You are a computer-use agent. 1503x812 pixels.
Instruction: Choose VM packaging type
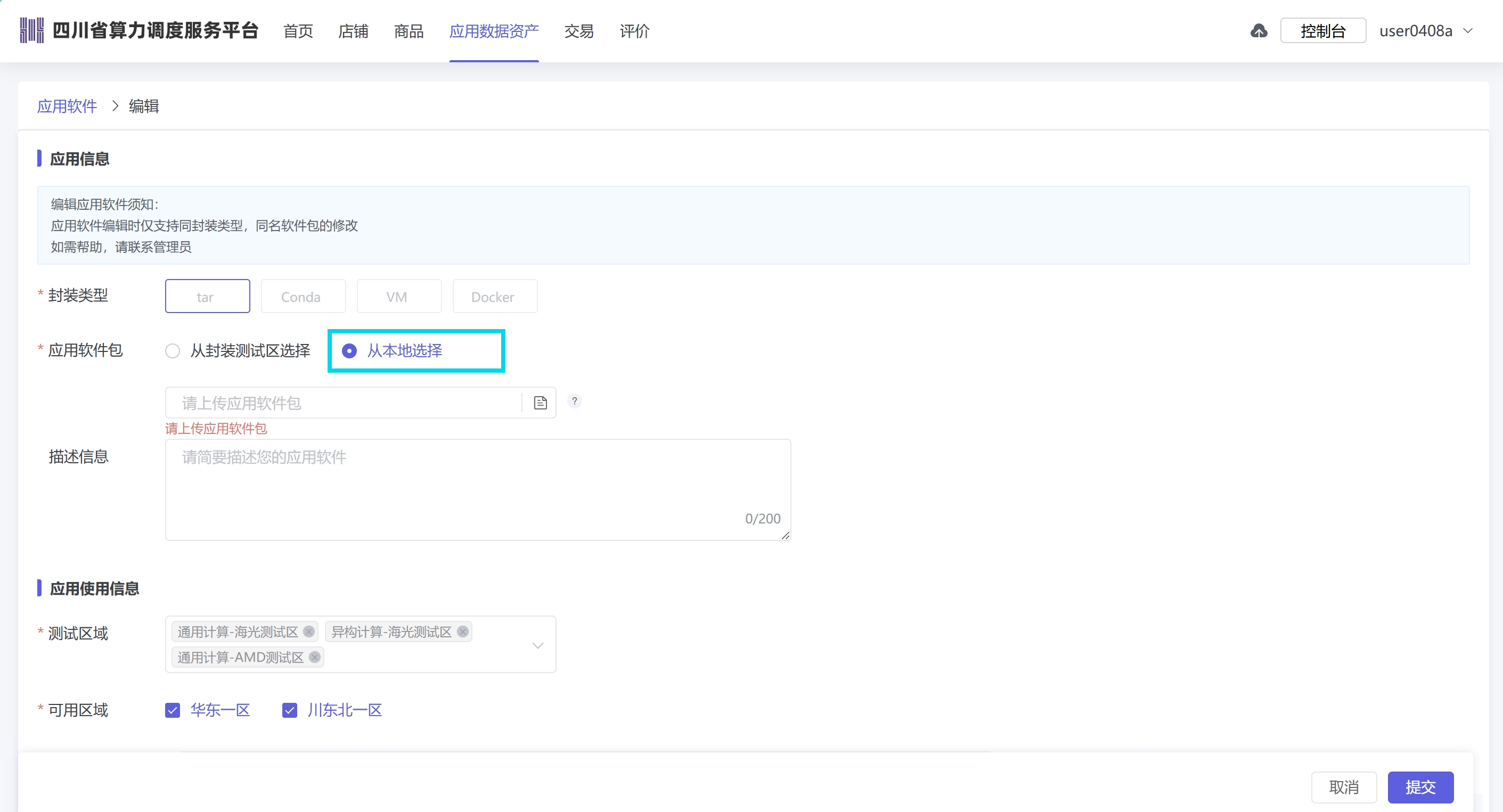(399, 297)
